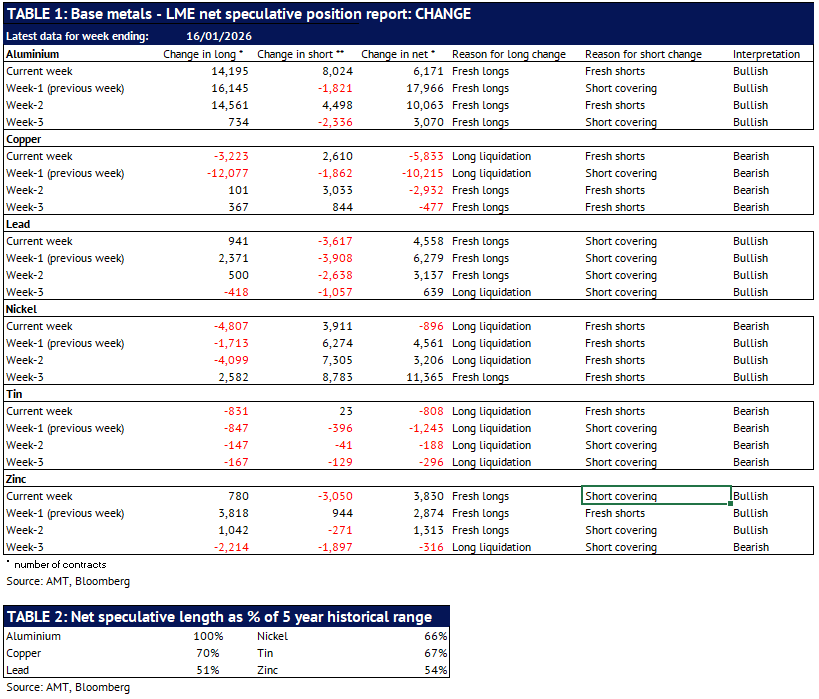Select the Zinc 54% value in Table 2
819x699 pixels.
(435, 670)
